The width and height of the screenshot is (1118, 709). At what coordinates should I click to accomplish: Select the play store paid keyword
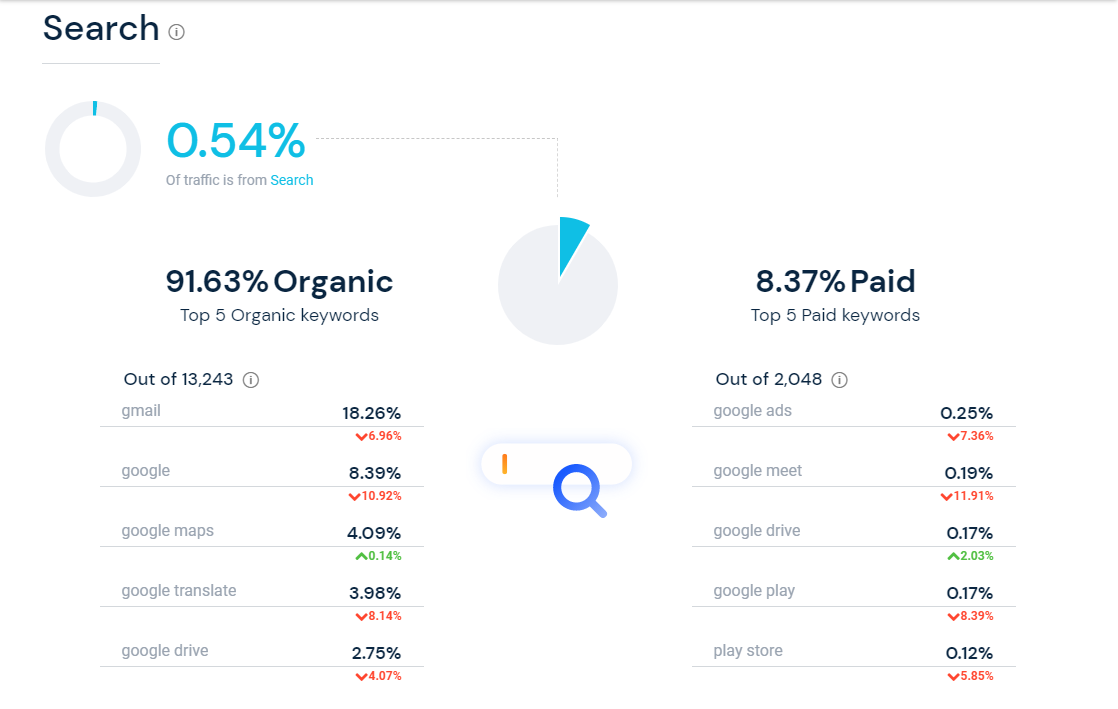click(748, 651)
